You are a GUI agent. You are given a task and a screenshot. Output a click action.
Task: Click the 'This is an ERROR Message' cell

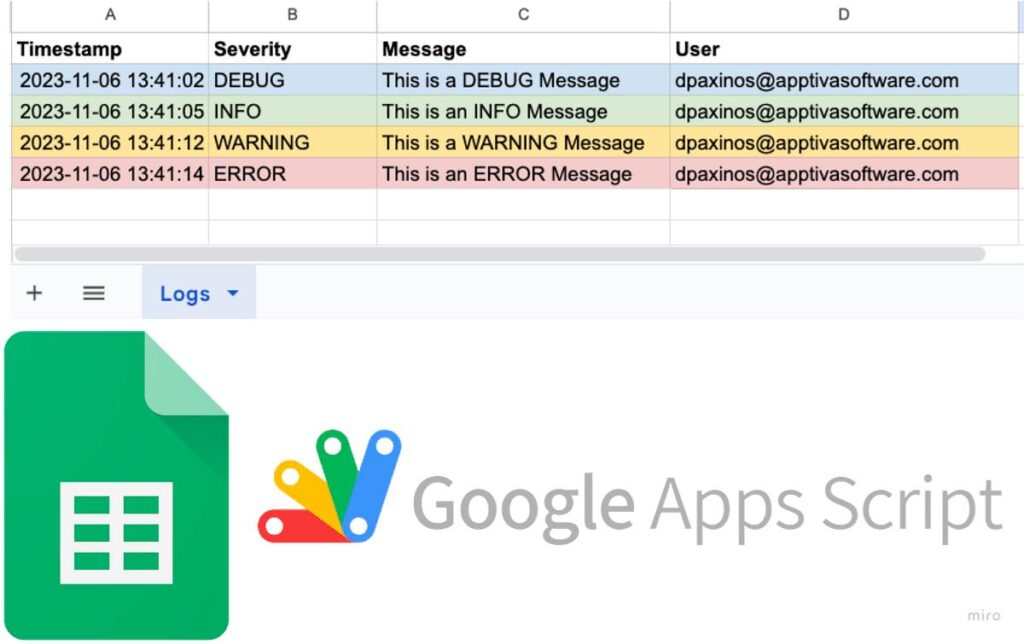tap(523, 174)
